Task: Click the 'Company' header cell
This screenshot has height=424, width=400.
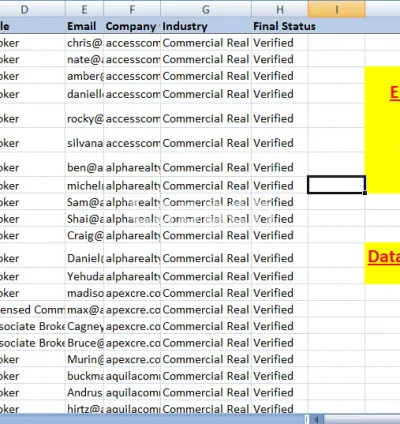Action: 132,26
